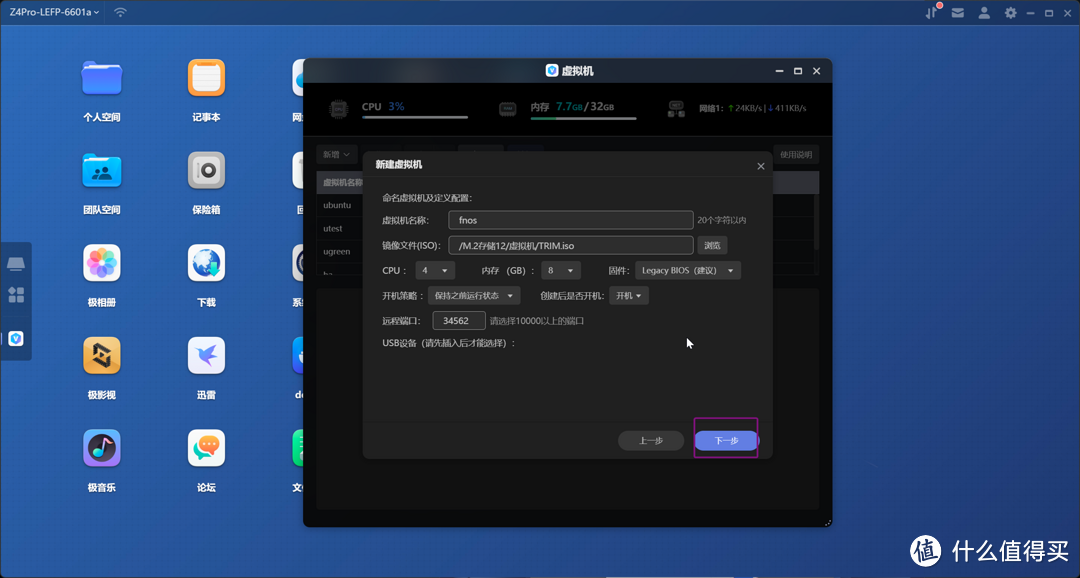This screenshot has height=578, width=1080.
Task: Open the settings gear in top bar
Action: click(x=1011, y=13)
